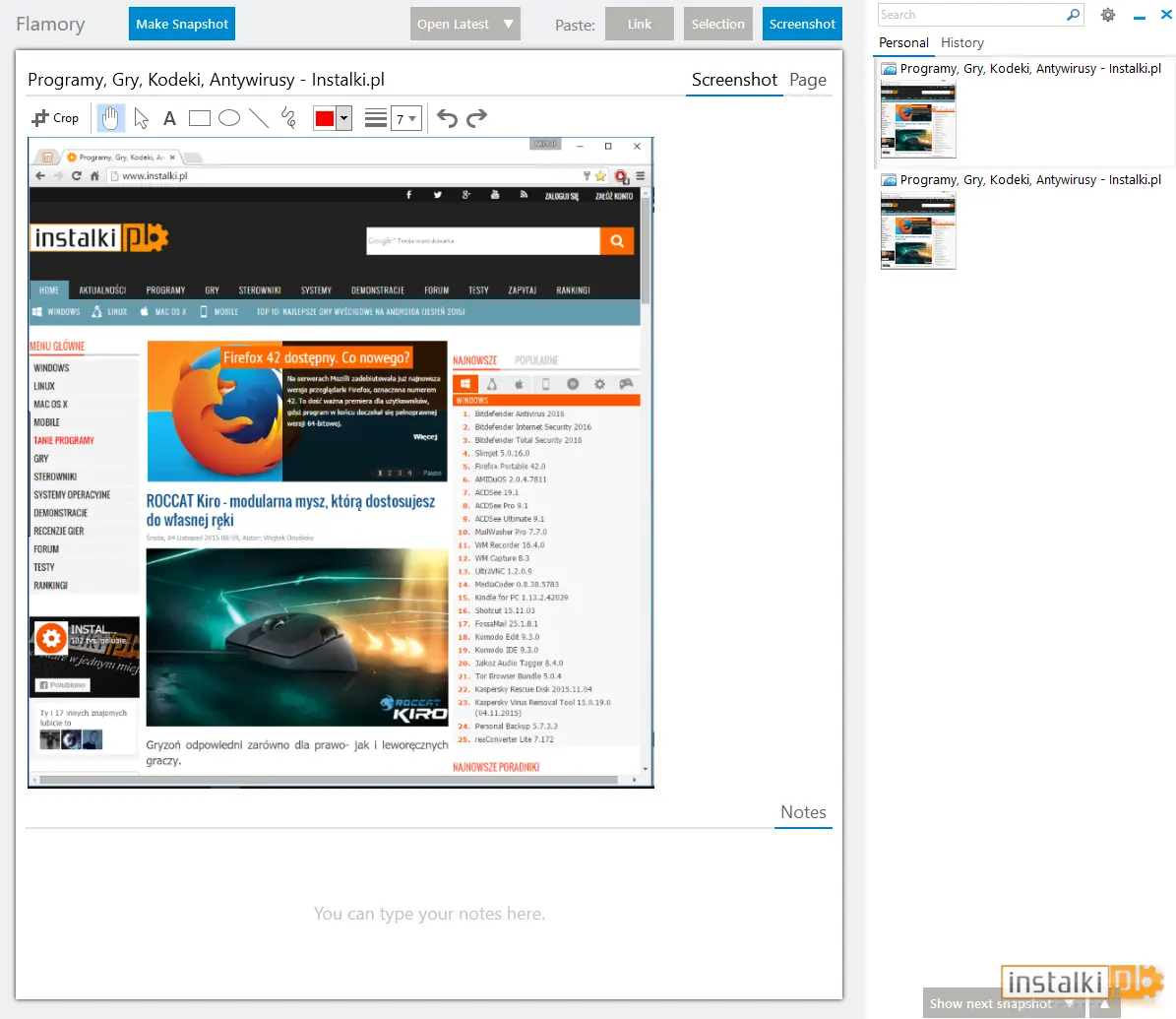1176x1019 pixels.
Task: Open the color picker dropdown arrow
Action: (343, 118)
